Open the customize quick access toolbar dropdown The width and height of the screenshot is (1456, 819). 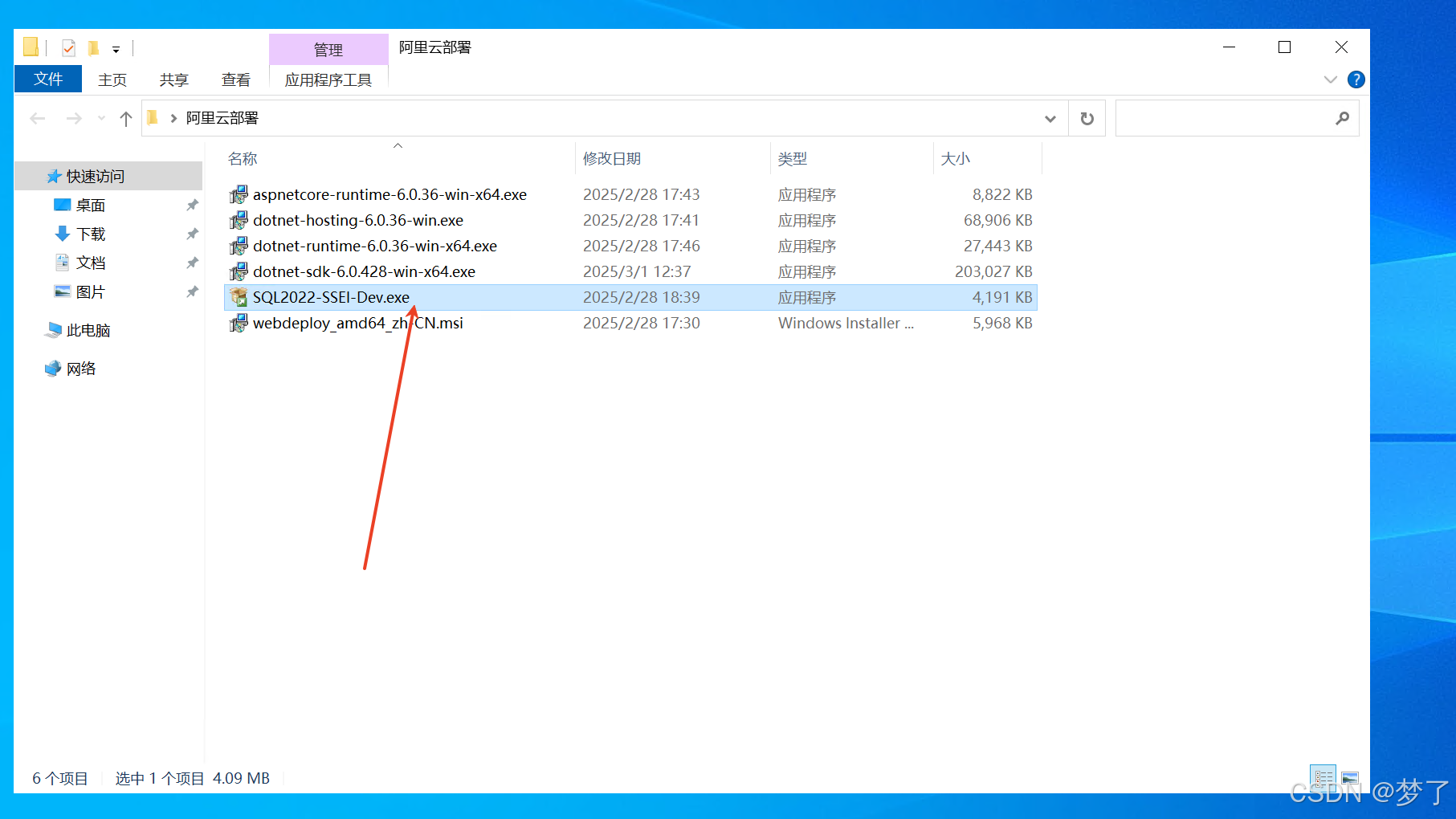tap(116, 49)
